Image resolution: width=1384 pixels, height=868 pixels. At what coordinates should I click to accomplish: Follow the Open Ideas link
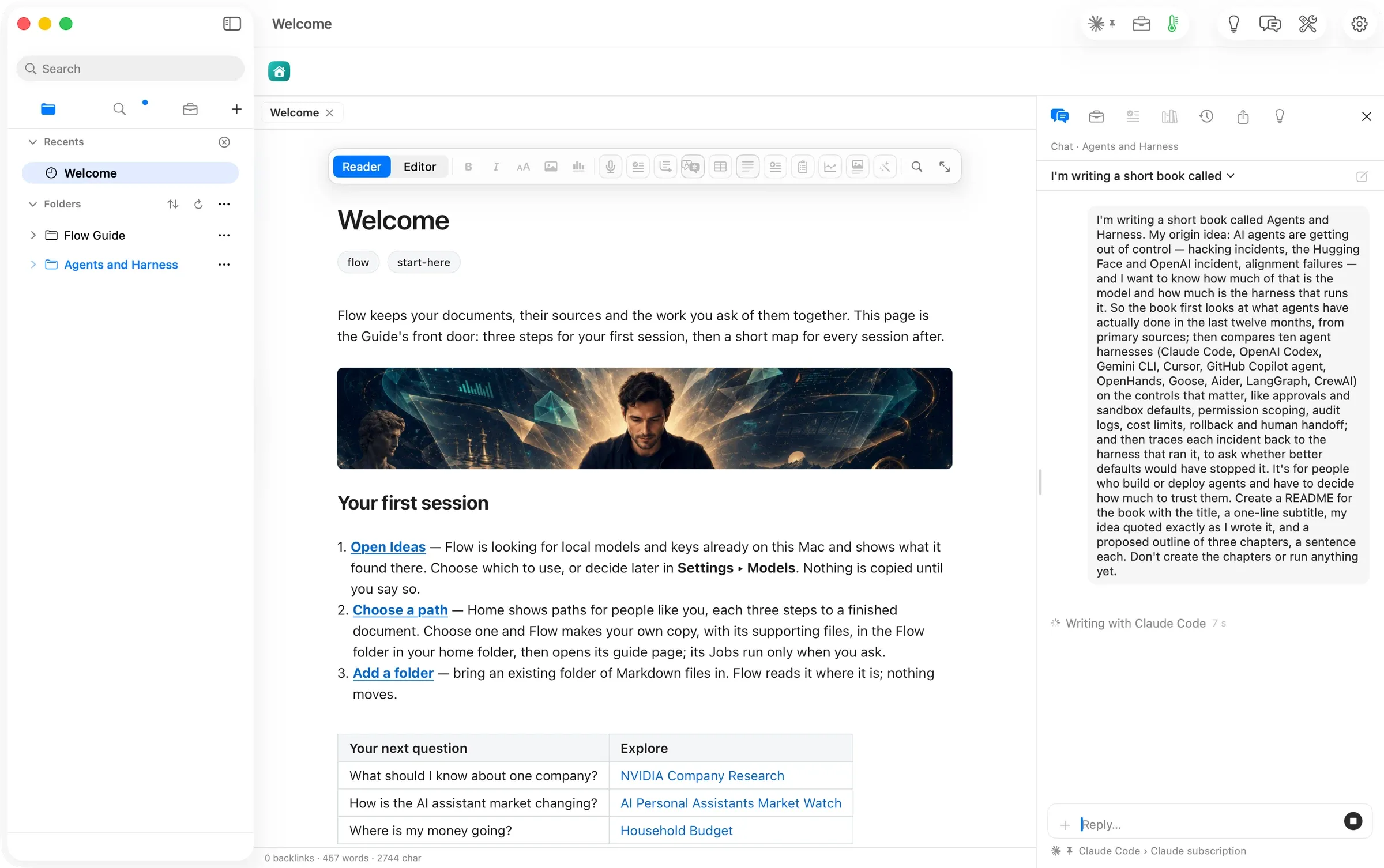388,546
